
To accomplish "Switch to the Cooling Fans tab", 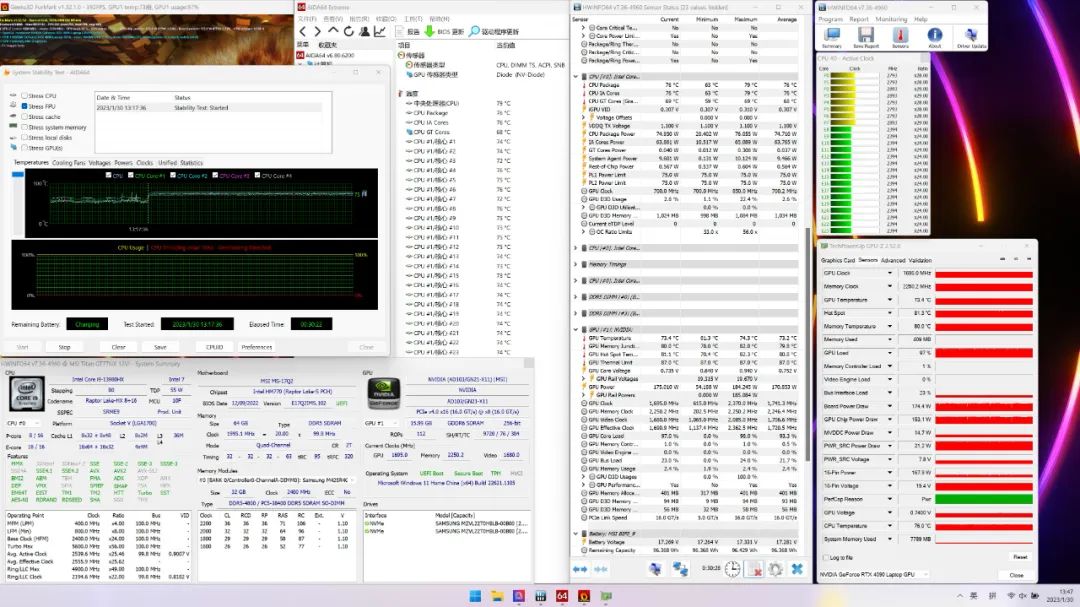I will point(69,162).
